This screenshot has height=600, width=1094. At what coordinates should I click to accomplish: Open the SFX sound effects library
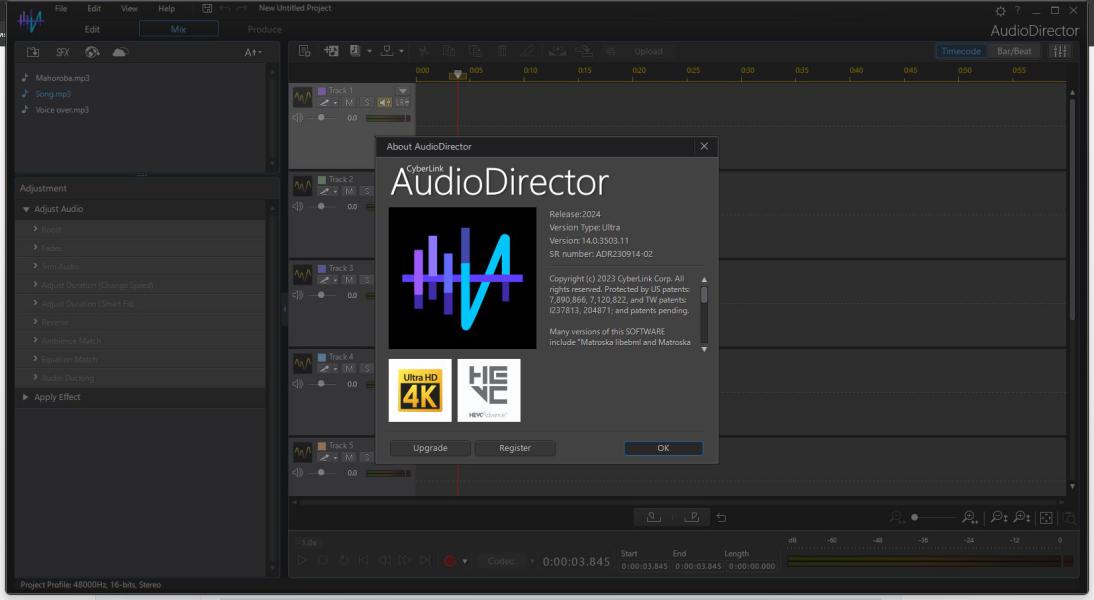click(62, 52)
